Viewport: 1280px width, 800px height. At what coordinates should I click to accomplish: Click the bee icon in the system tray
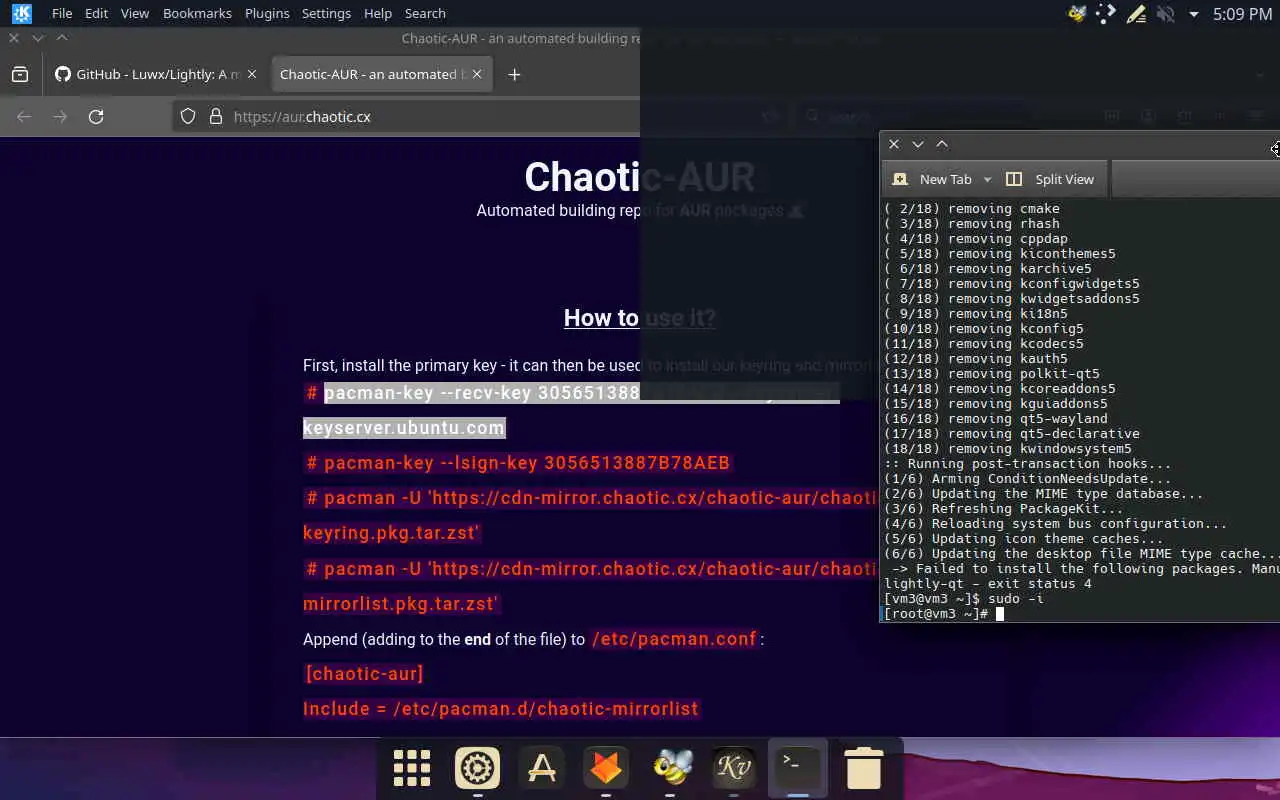pyautogui.click(x=1077, y=14)
